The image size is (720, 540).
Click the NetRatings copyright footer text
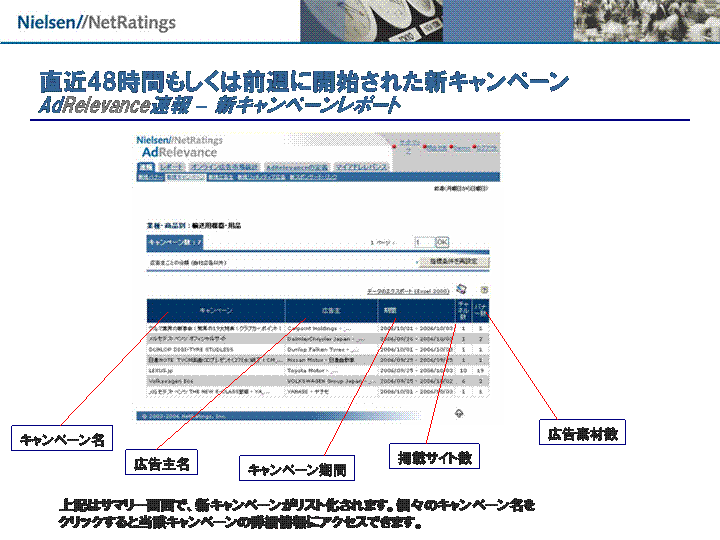pyautogui.click(x=184, y=416)
